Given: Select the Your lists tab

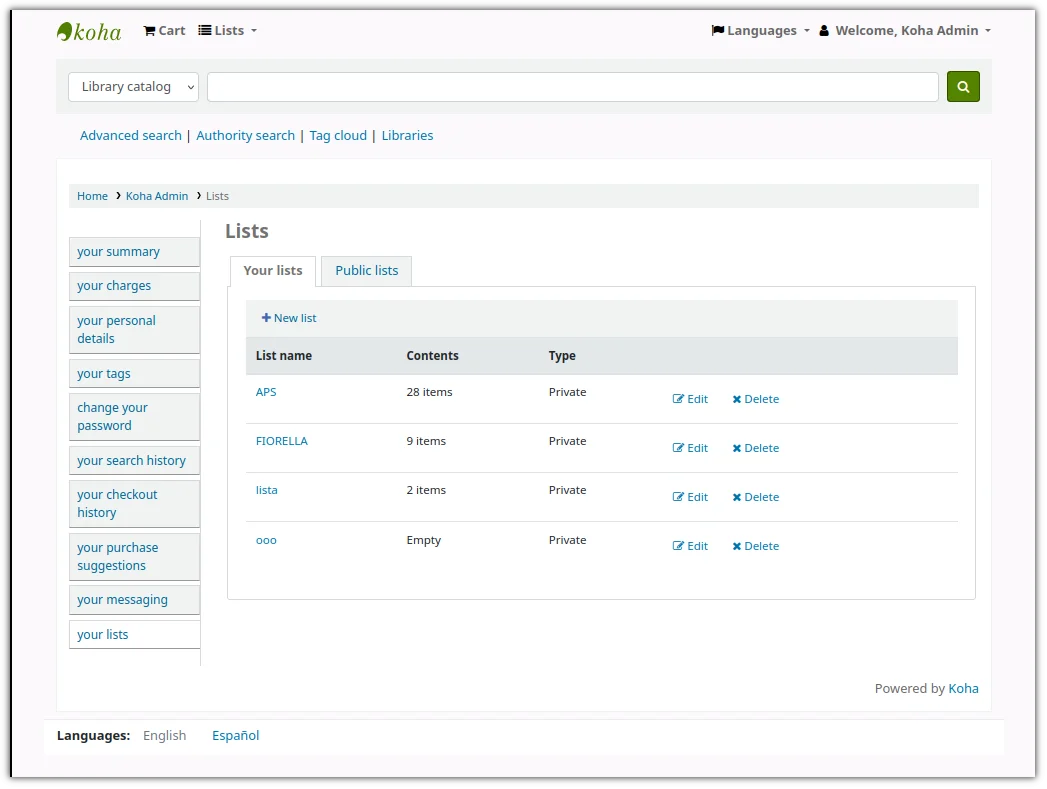Looking at the screenshot, I should tap(272, 271).
